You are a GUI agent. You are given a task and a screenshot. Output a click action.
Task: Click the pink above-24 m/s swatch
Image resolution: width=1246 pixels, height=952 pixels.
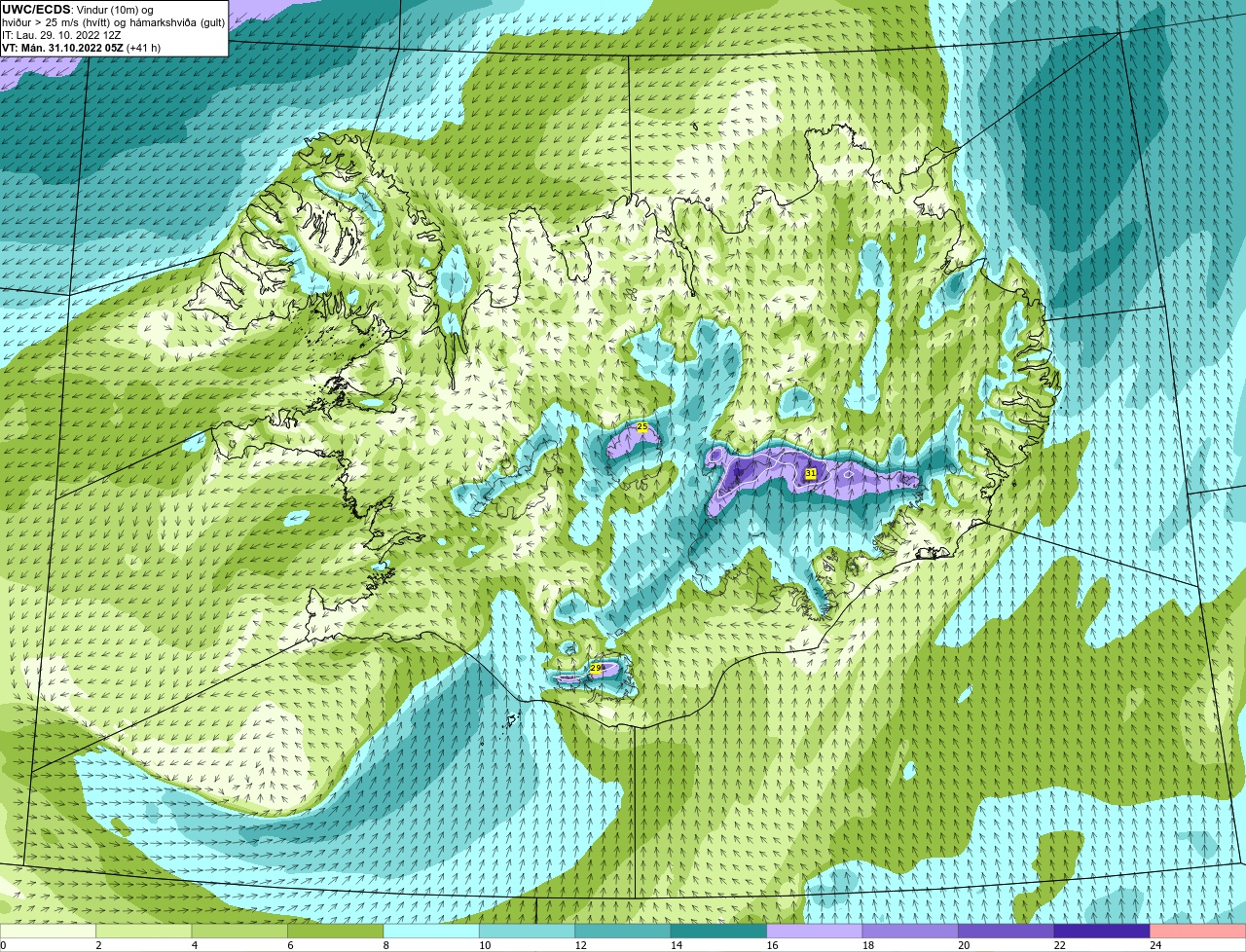(x=1198, y=931)
